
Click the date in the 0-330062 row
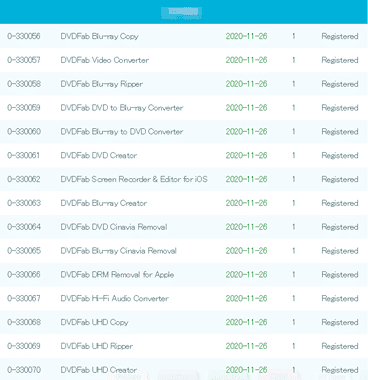pos(246,179)
